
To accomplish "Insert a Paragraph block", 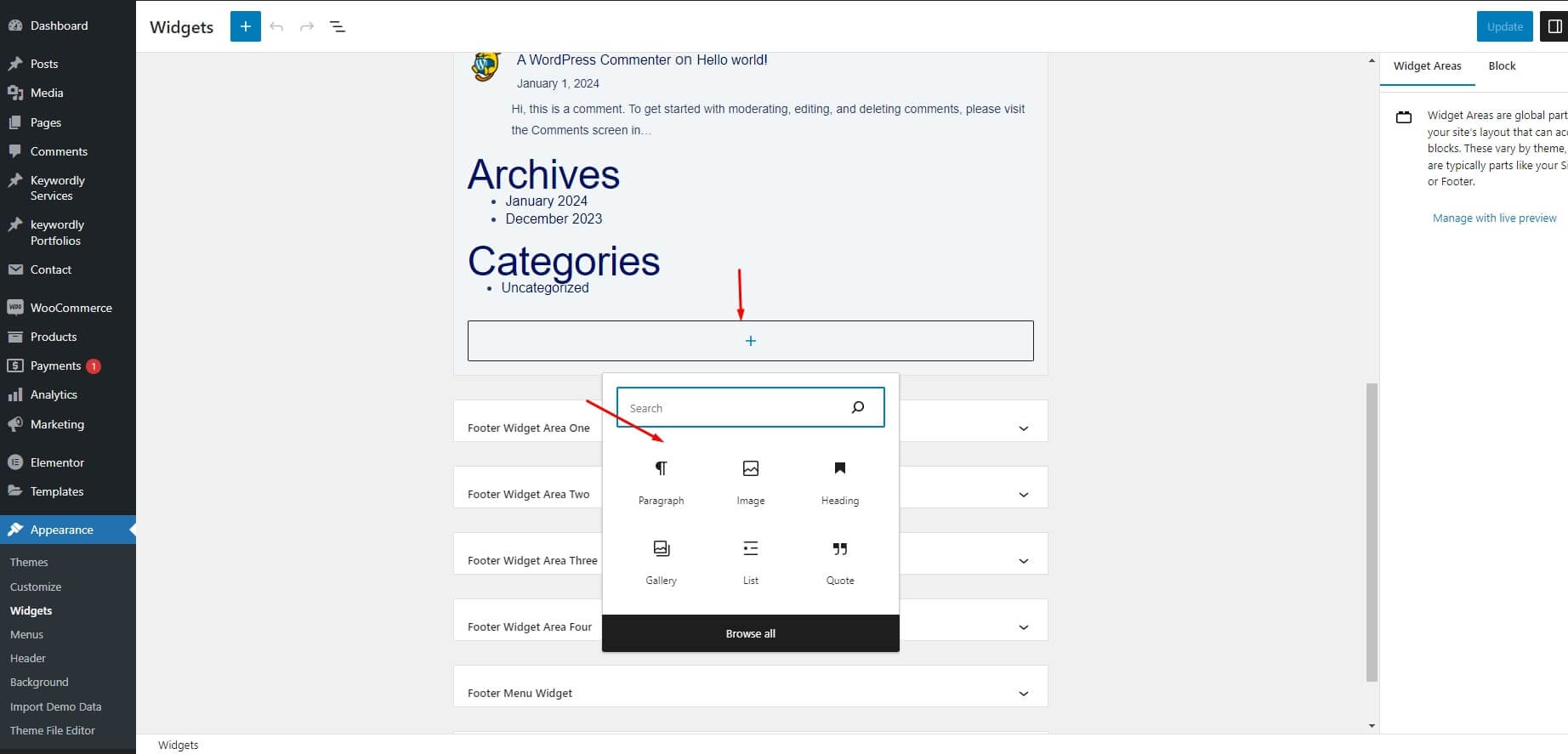I will (x=661, y=481).
